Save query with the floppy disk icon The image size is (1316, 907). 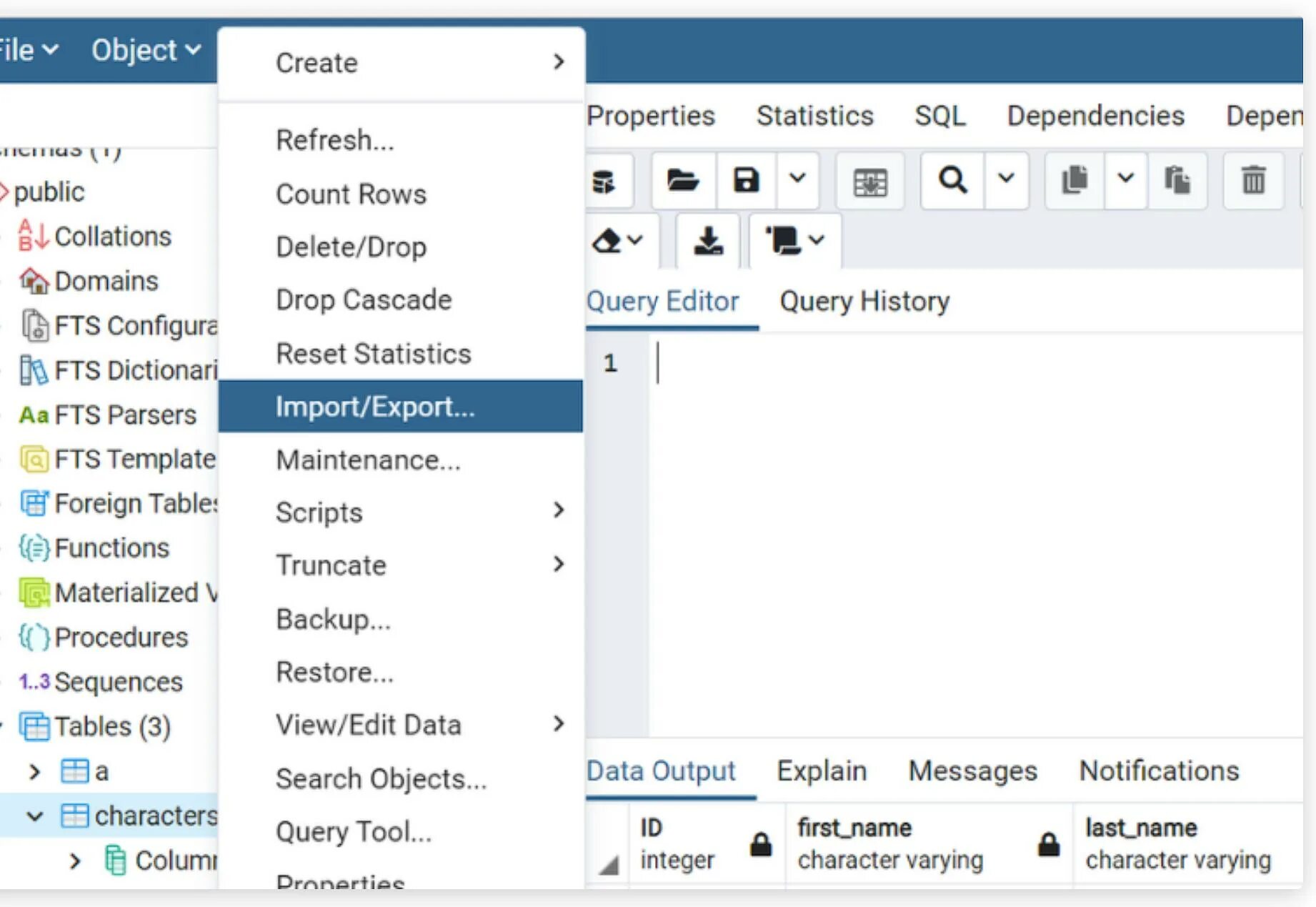(x=746, y=180)
